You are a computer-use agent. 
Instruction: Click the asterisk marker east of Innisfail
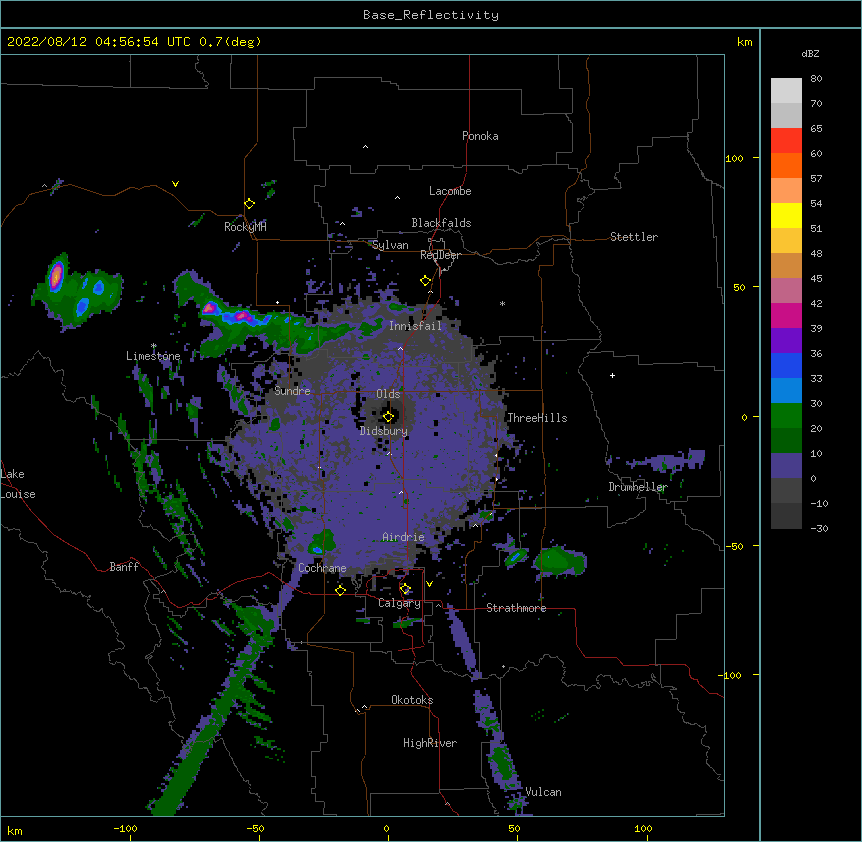click(x=502, y=303)
